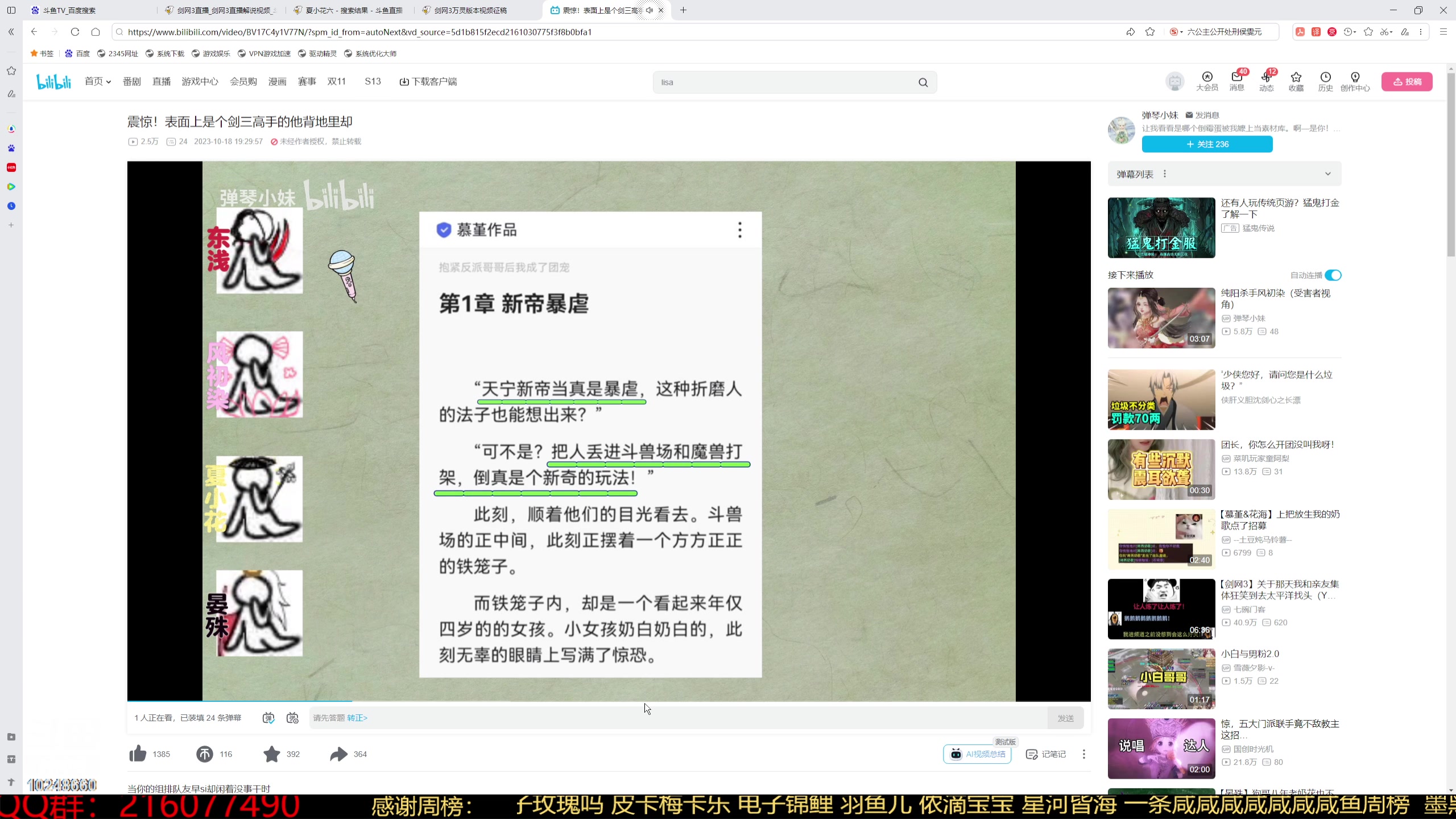Toggle danmaku list visibility
Screen dimensions: 1456x819
(x=1330, y=174)
